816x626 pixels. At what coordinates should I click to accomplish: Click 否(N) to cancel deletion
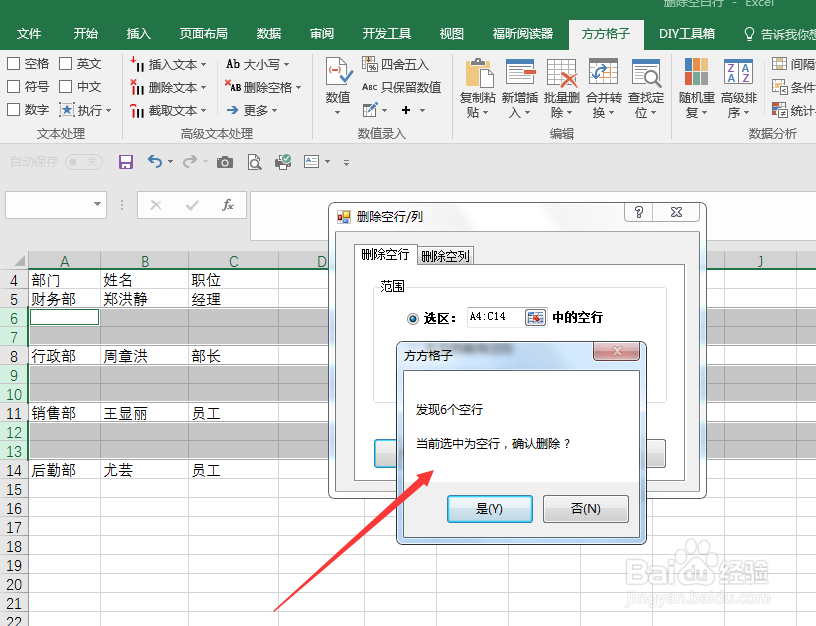[x=585, y=509]
